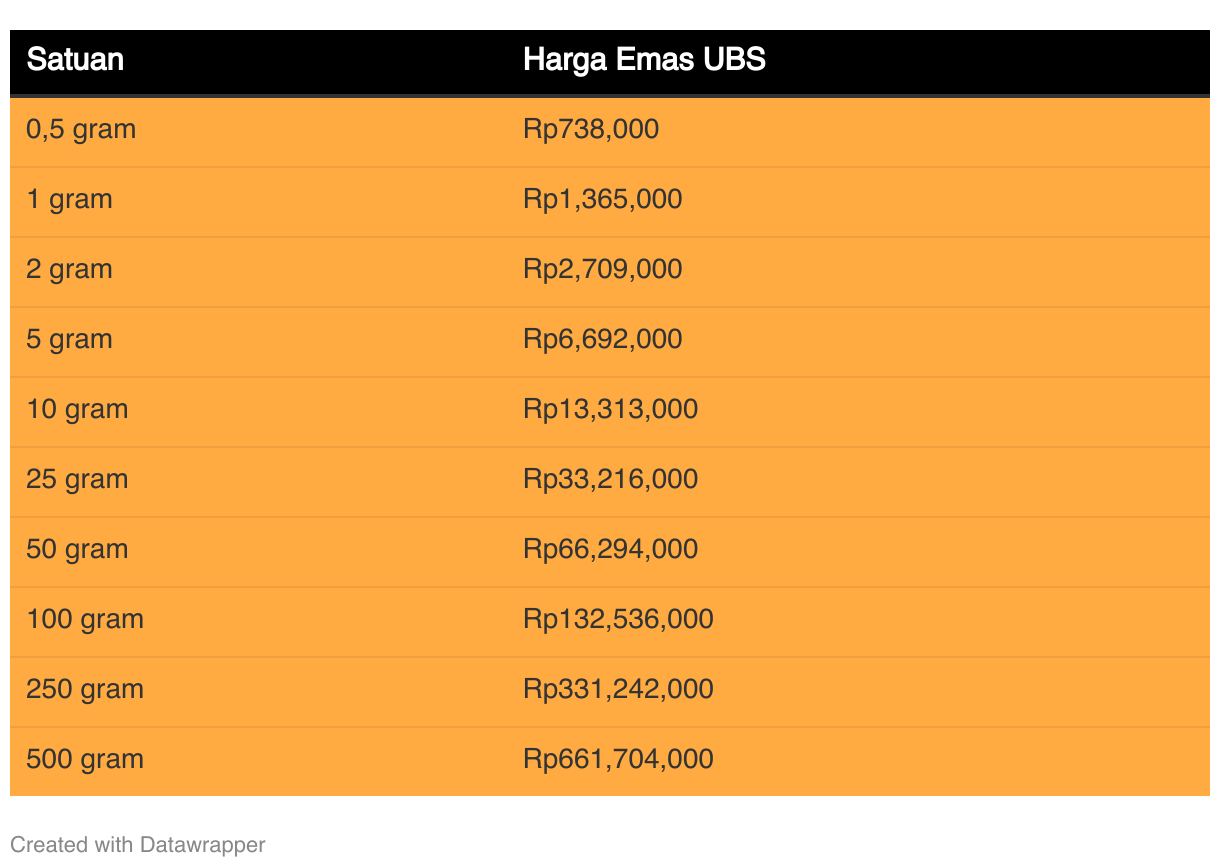Click the Satuan column header
The height and width of the screenshot is (868, 1220).
[75, 60]
